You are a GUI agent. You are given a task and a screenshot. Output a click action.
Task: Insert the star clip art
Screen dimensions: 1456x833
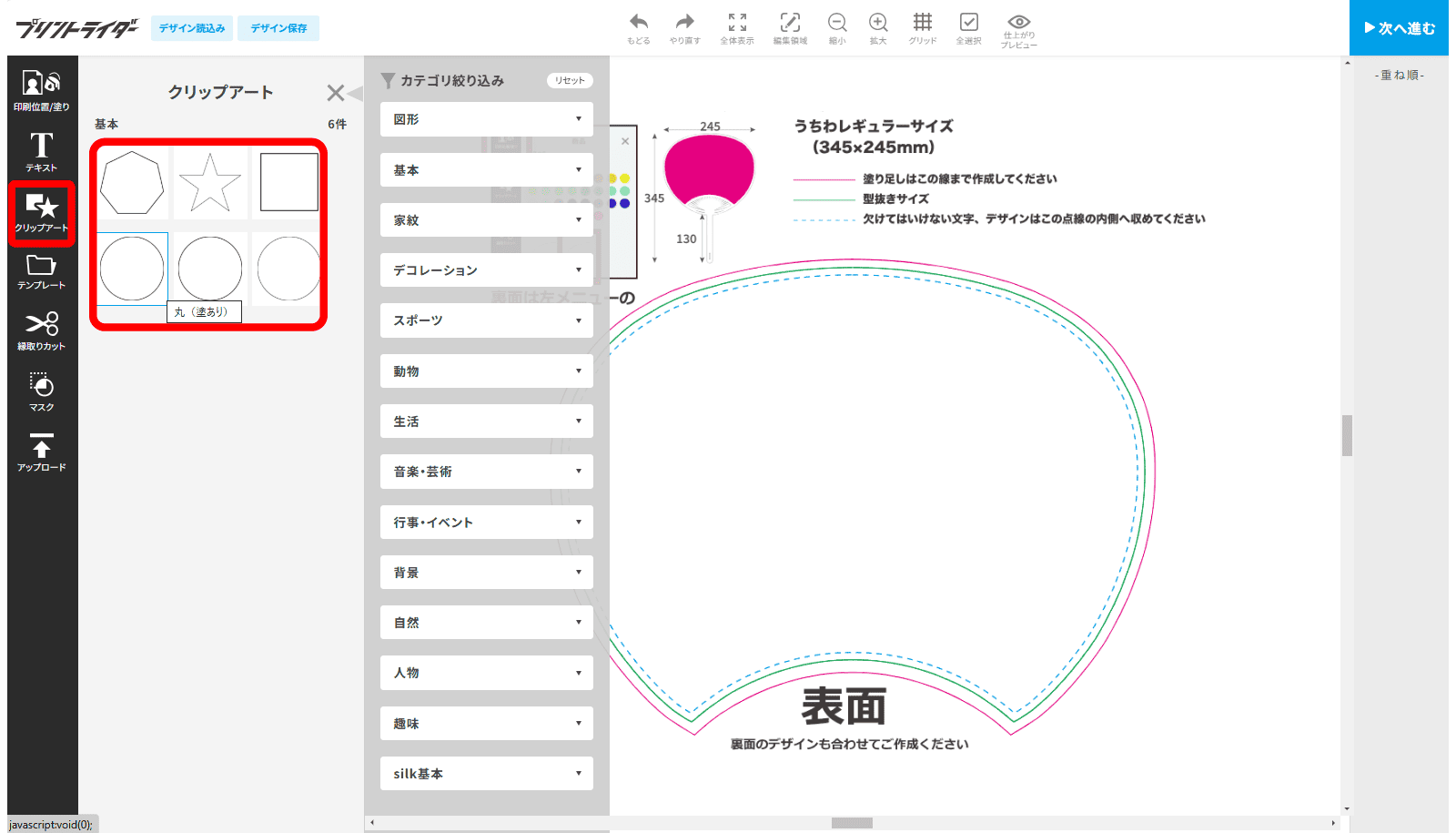[x=210, y=183]
